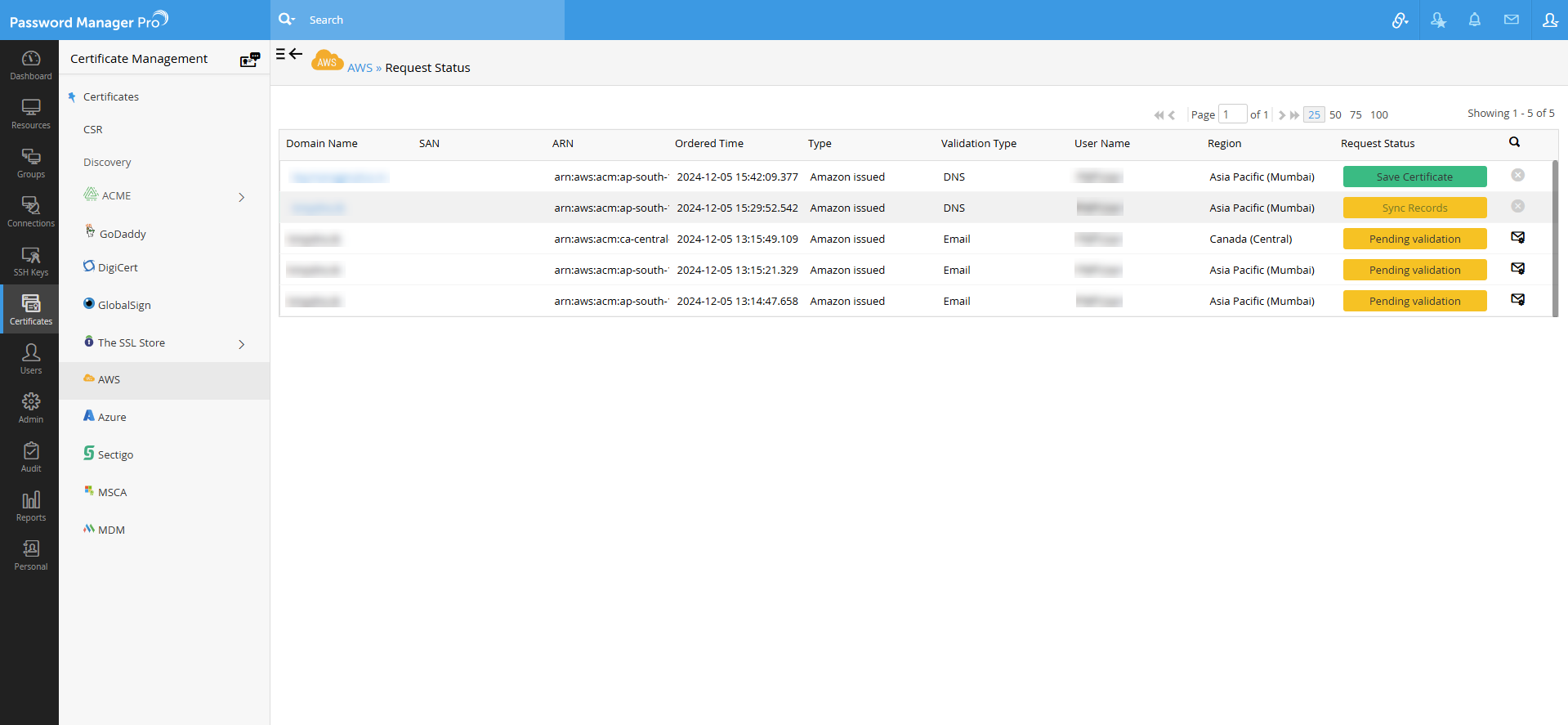Delete the request in Sync Records row
Viewport: 1568px width, 725px height.
(x=1517, y=206)
